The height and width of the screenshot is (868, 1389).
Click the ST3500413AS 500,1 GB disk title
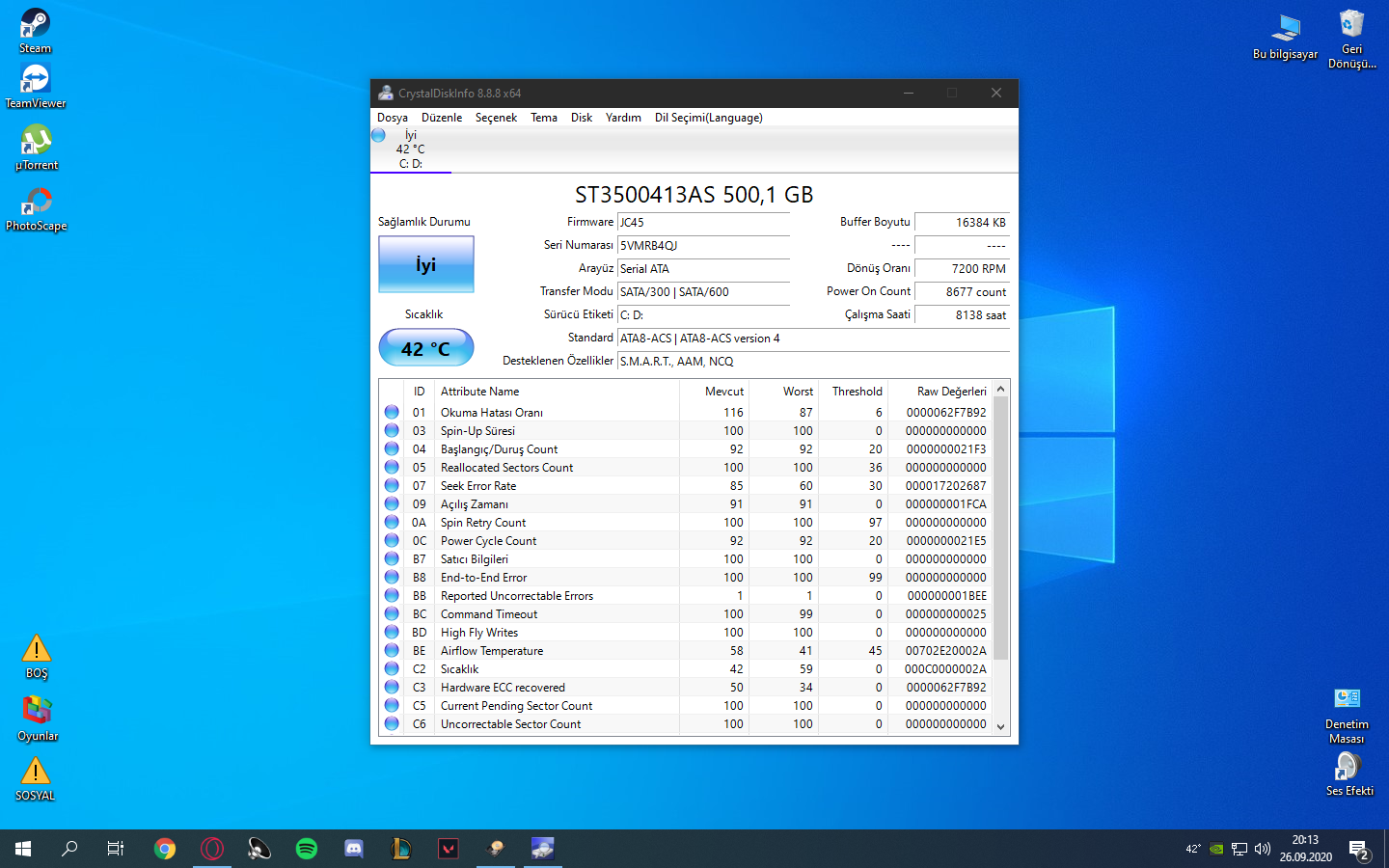(694, 194)
